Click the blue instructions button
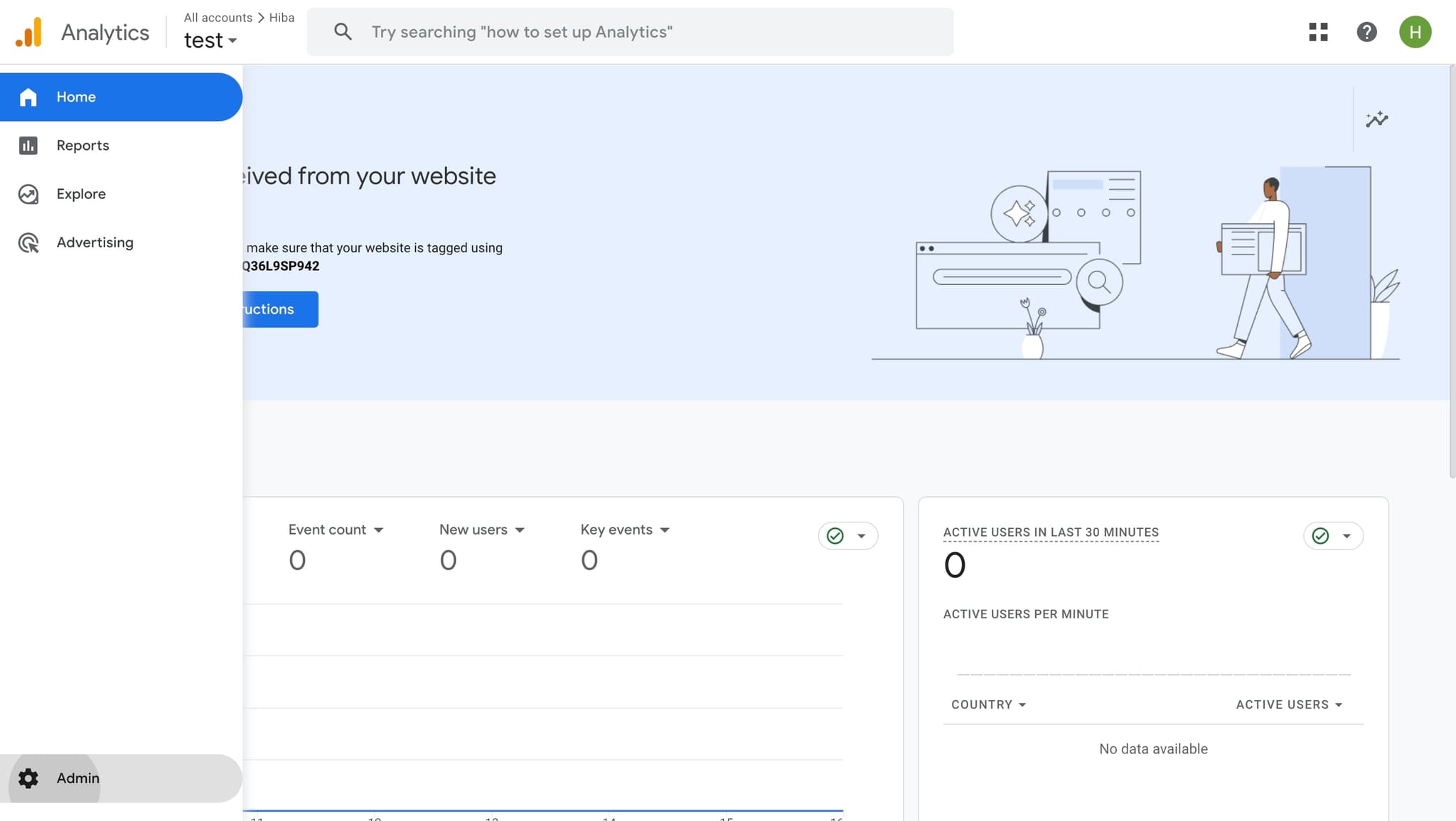1456x821 pixels. click(281, 309)
